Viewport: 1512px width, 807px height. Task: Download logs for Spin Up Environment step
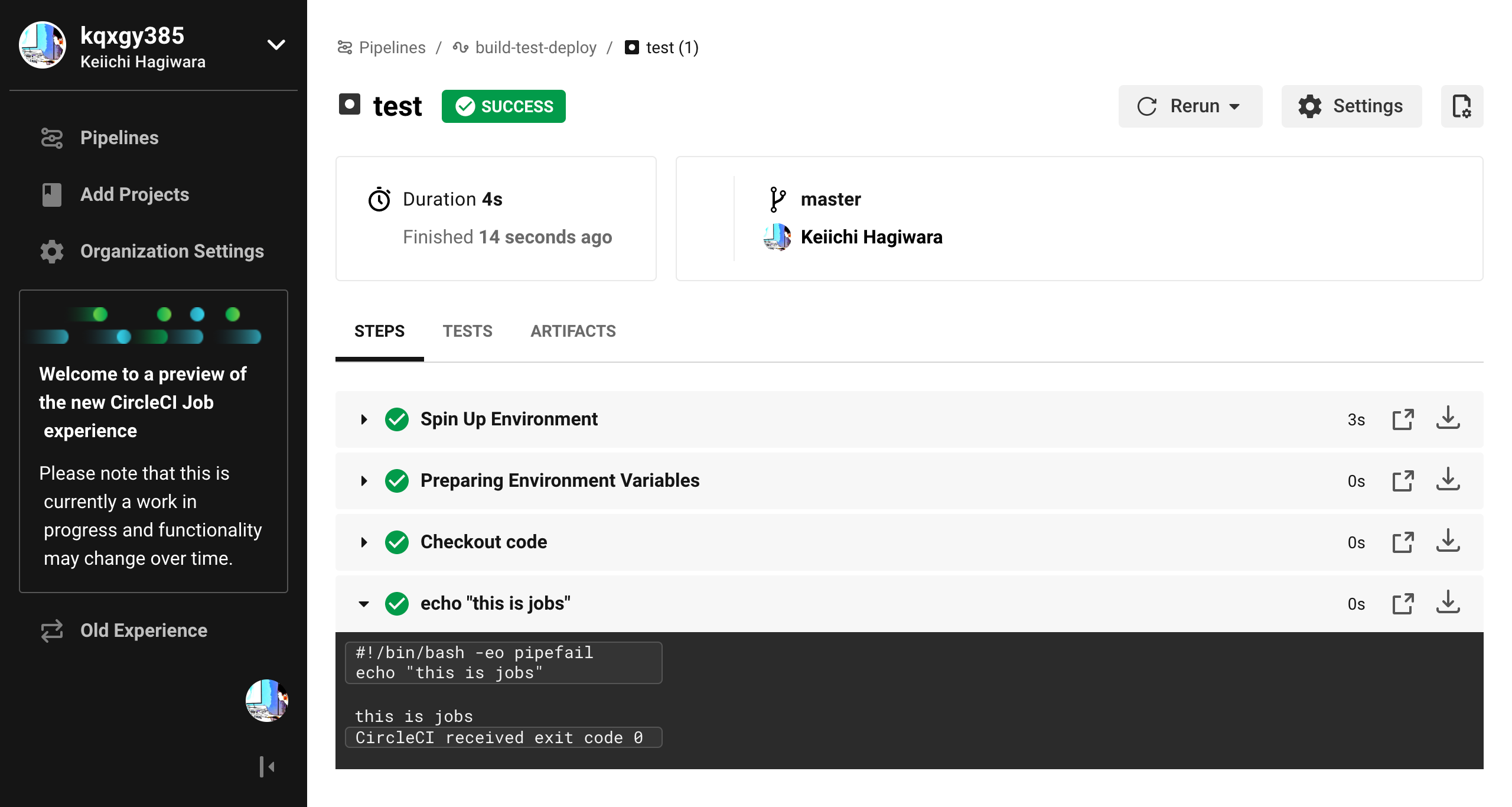[1448, 419]
